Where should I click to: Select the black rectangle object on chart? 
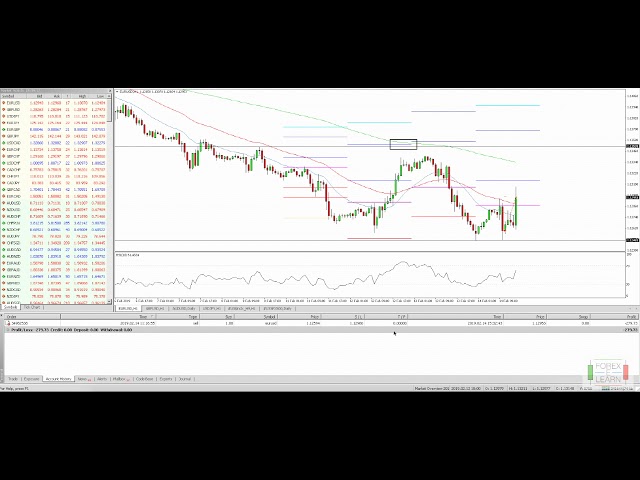pyautogui.click(x=403, y=144)
